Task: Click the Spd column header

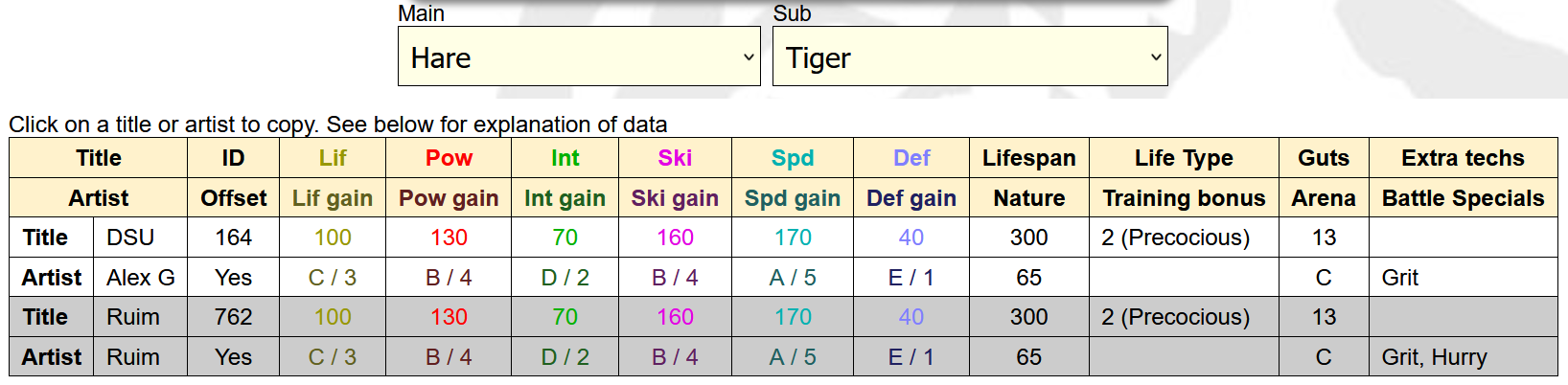Action: pyautogui.click(x=793, y=158)
